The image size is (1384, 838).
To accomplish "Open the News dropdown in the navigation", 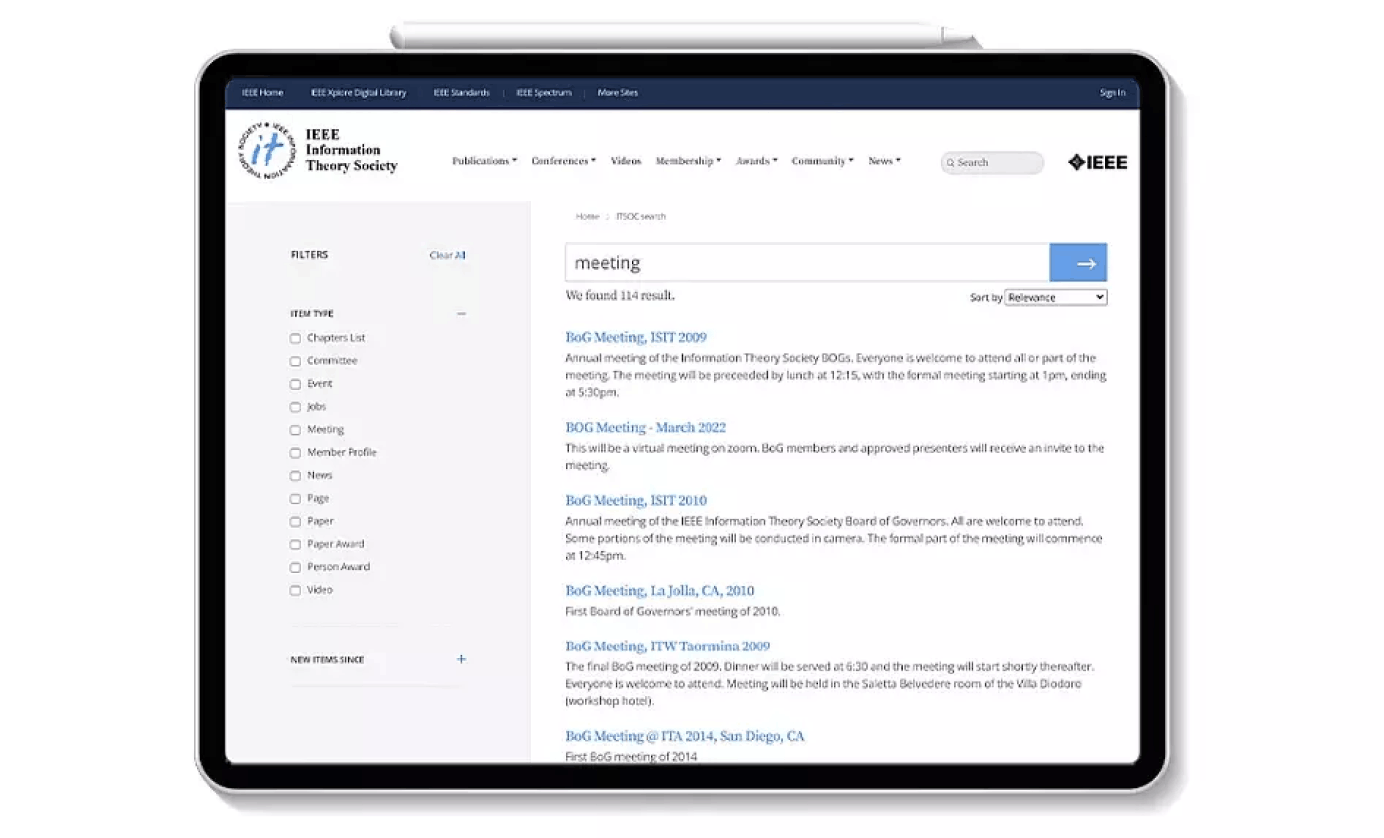I will [884, 161].
